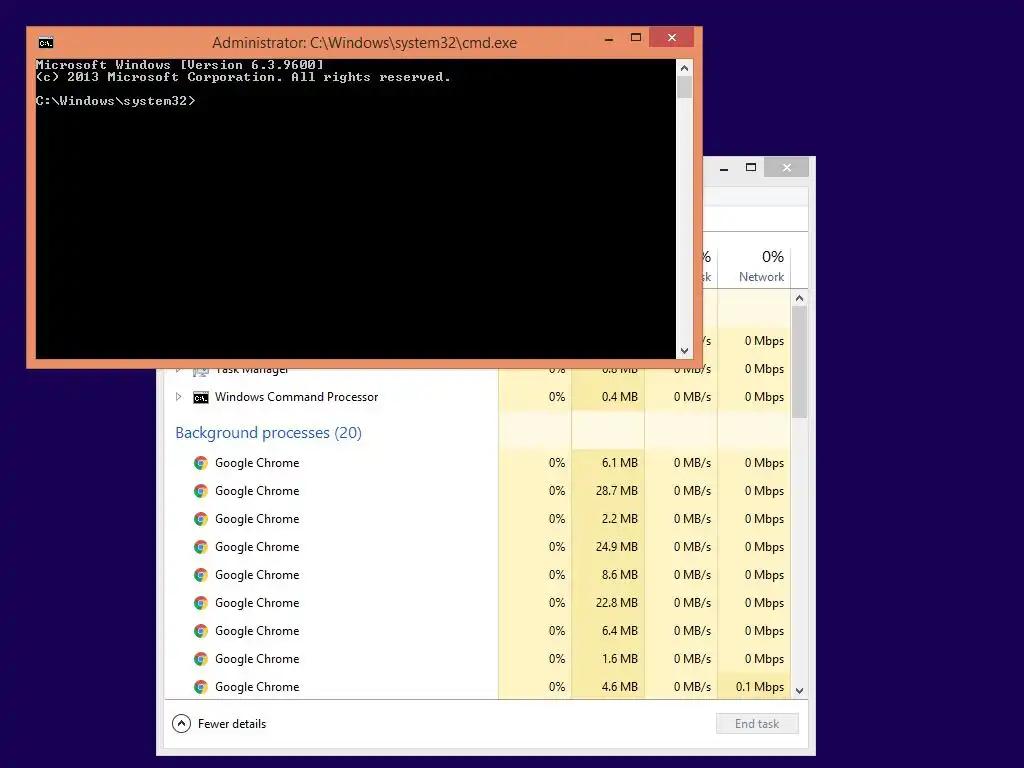Image resolution: width=1024 pixels, height=768 pixels.
Task: Click the End task button
Action: point(757,724)
